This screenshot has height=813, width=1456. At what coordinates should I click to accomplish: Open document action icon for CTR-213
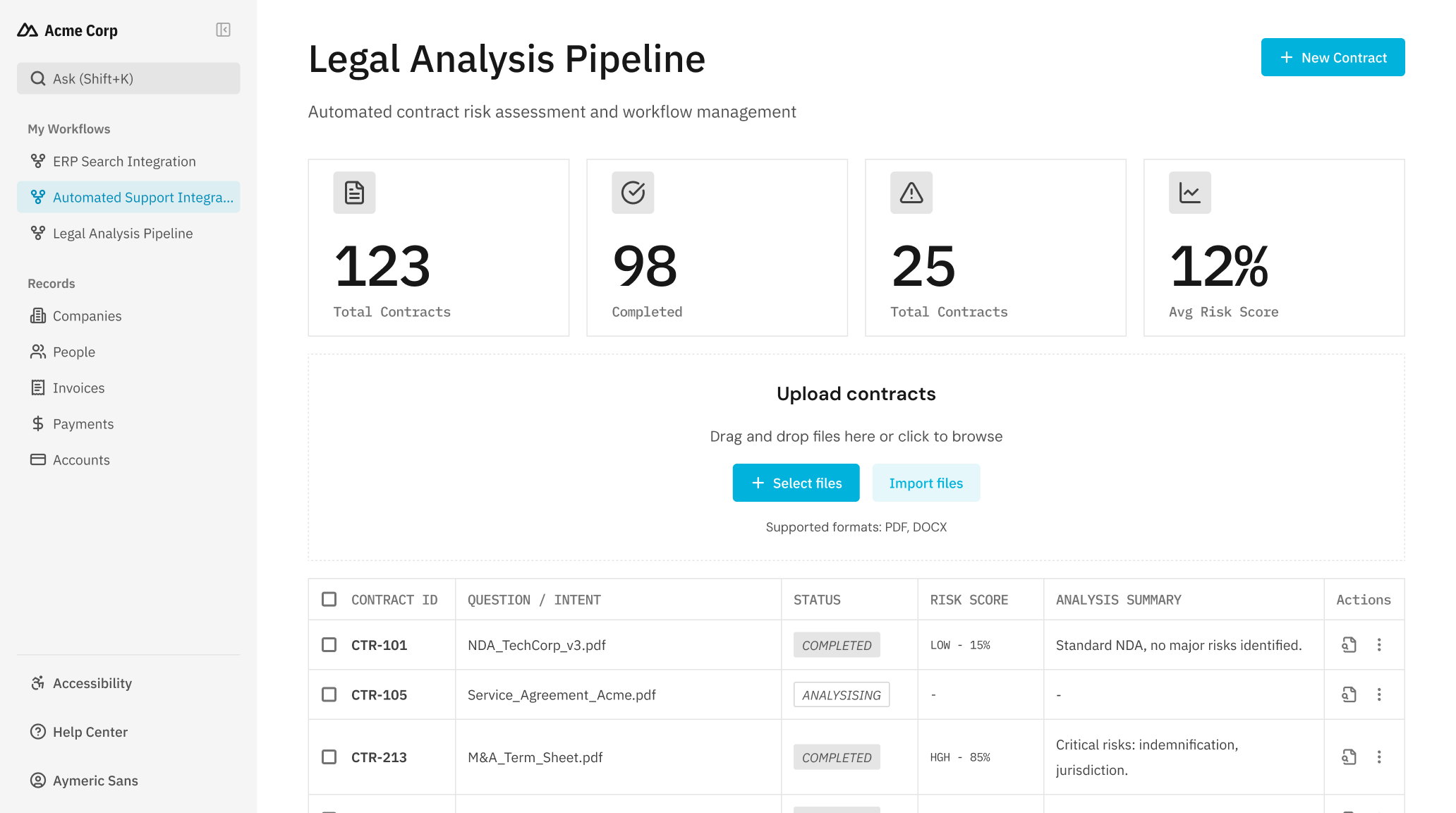tap(1349, 757)
